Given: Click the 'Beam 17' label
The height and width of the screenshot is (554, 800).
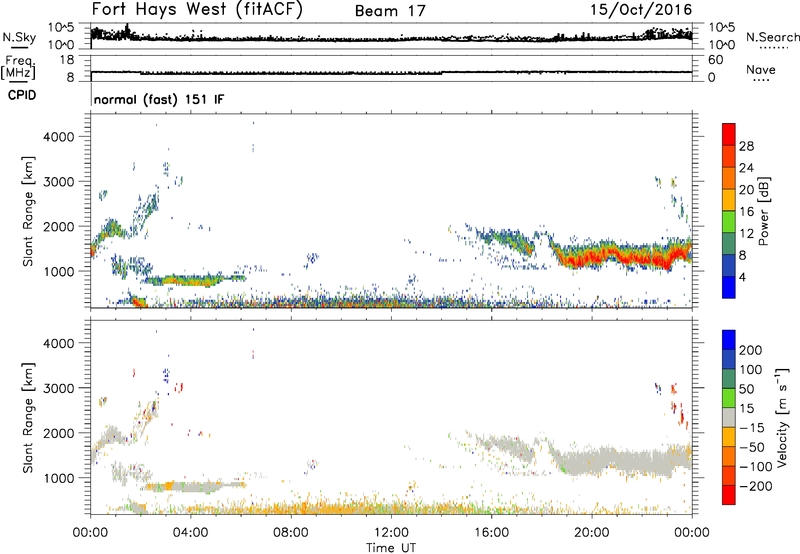Looking at the screenshot, I should coord(390,11).
